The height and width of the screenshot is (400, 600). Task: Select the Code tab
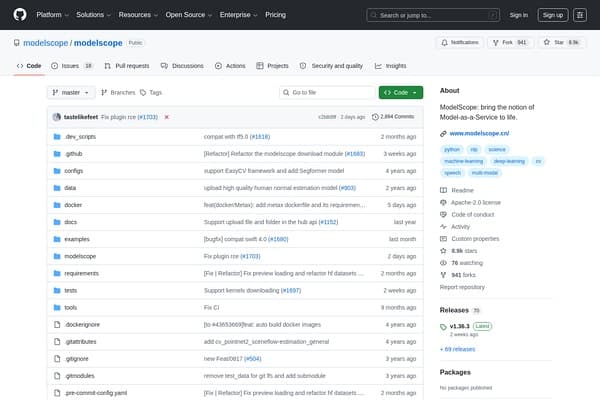[29, 66]
